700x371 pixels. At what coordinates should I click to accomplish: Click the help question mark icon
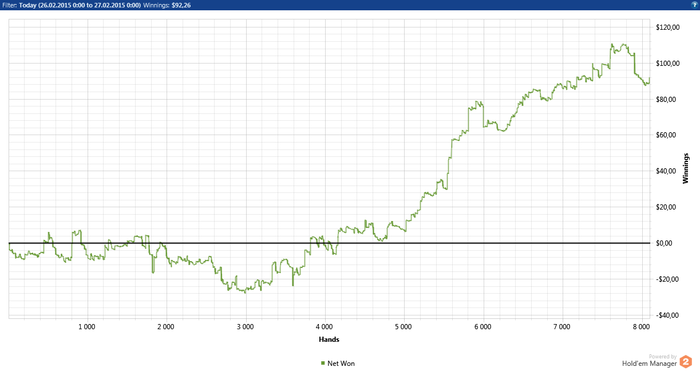tap(696, 5)
